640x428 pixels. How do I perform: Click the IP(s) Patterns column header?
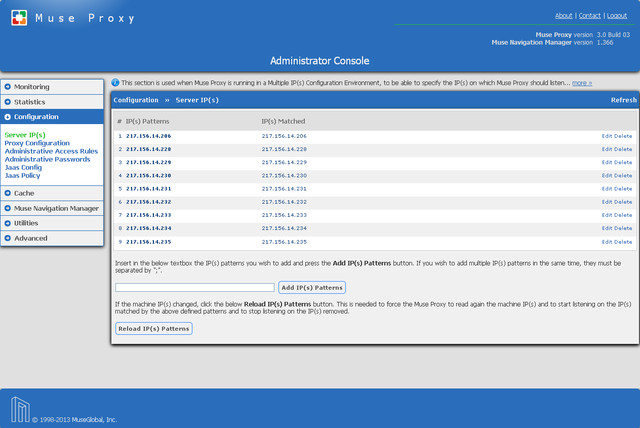point(147,121)
